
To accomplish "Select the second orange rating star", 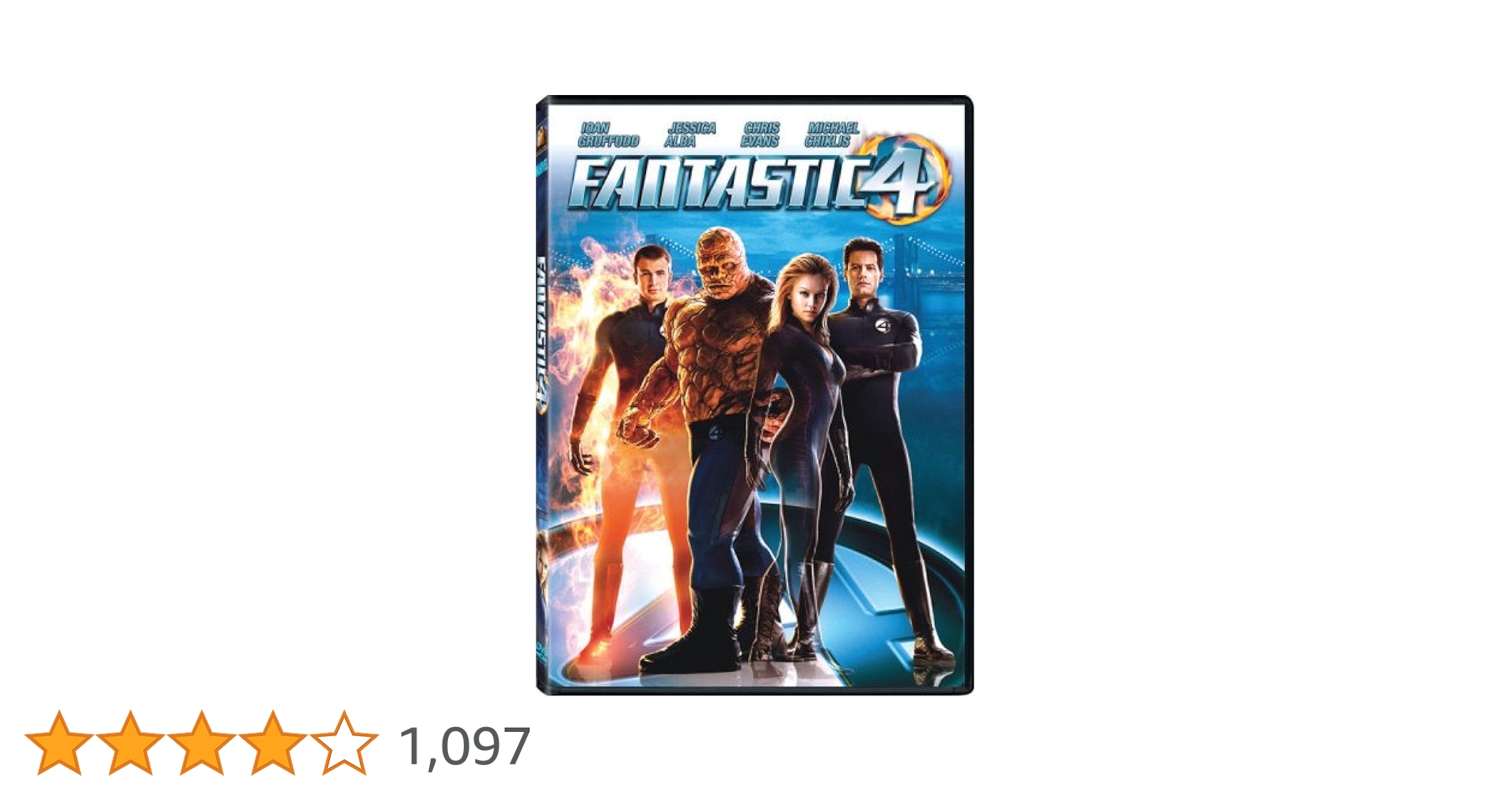I will coord(130,743).
